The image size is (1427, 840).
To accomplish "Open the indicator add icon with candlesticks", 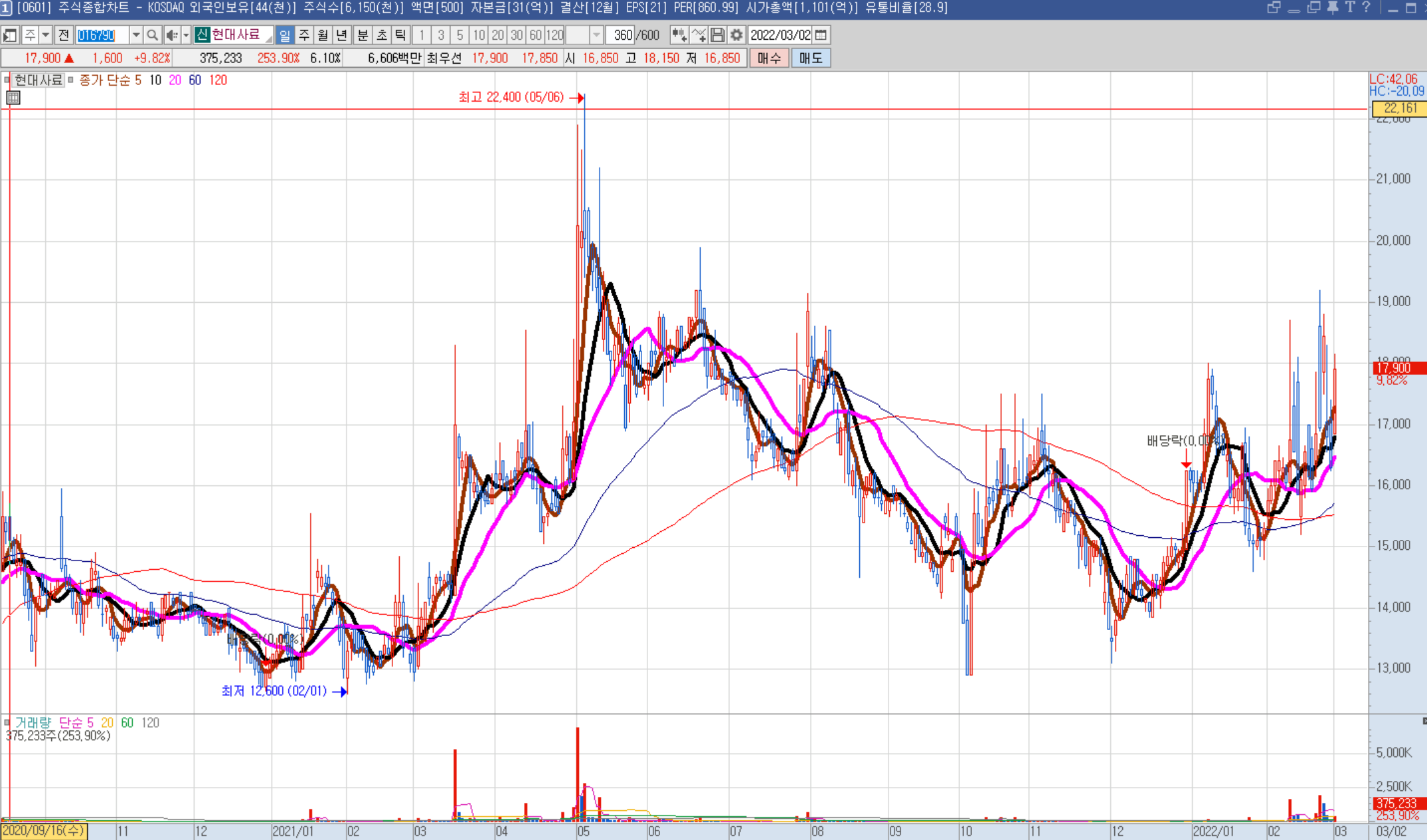I will [679, 35].
